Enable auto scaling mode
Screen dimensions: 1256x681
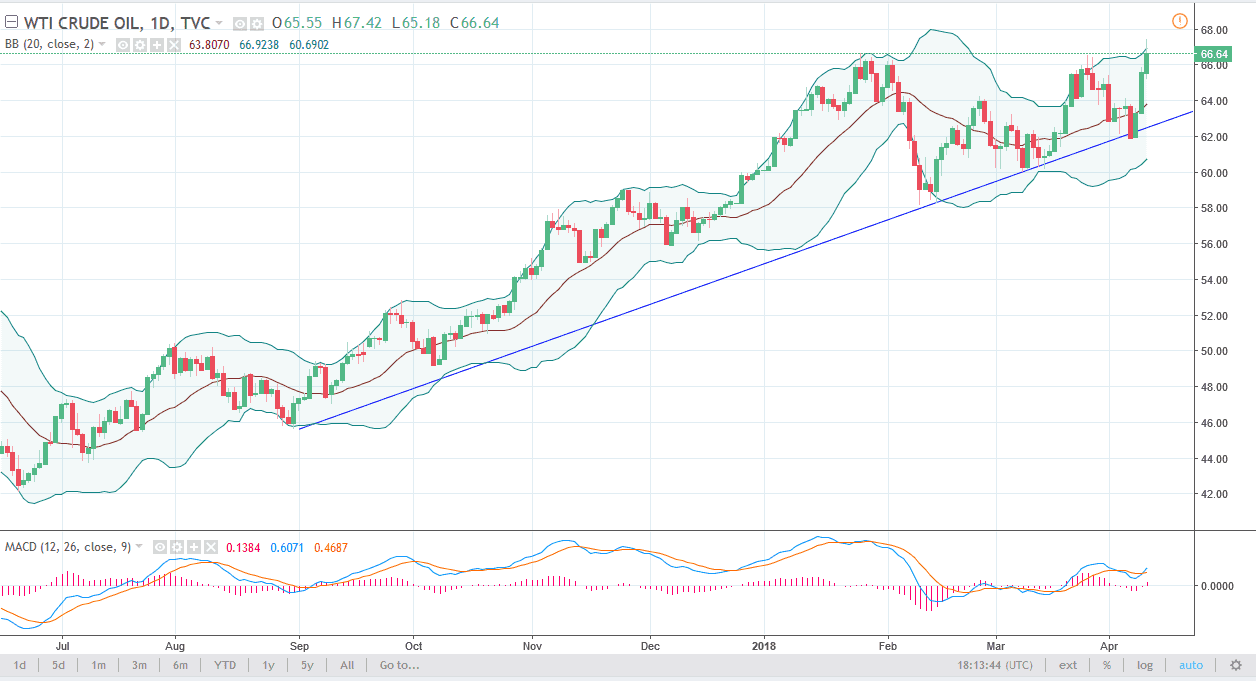point(1190,665)
